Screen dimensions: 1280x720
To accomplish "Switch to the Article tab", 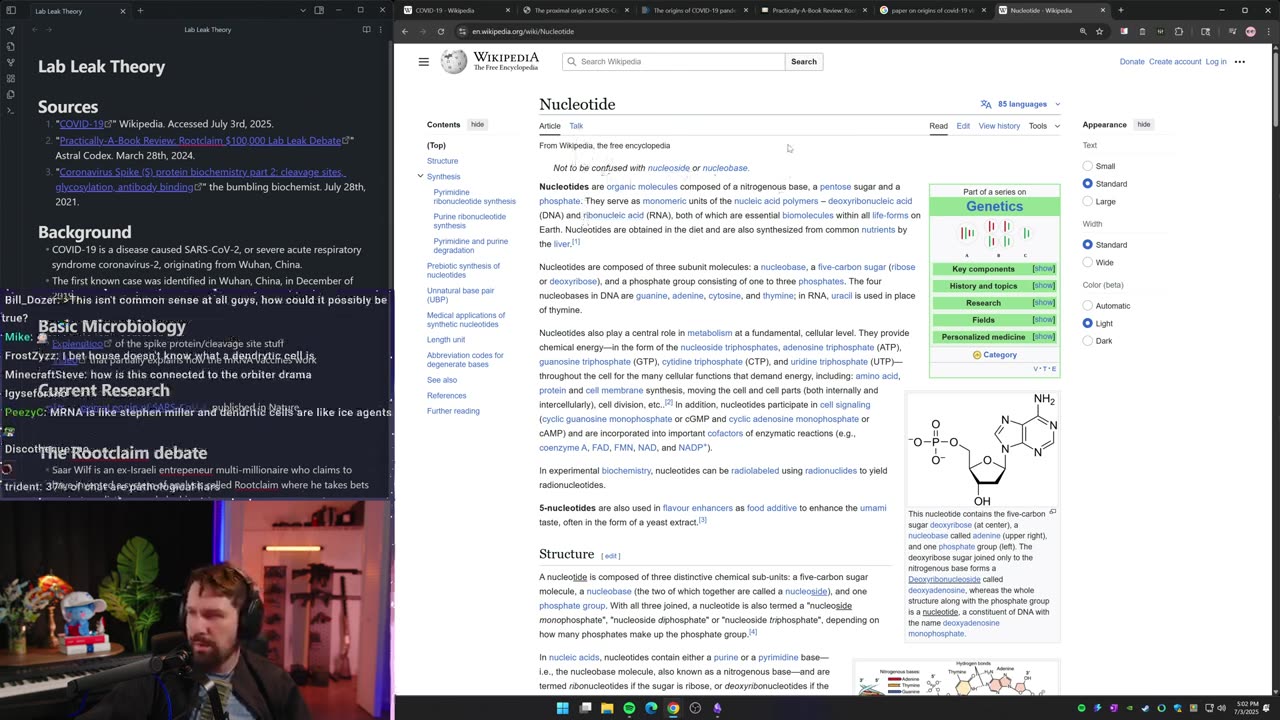I will click(550, 126).
